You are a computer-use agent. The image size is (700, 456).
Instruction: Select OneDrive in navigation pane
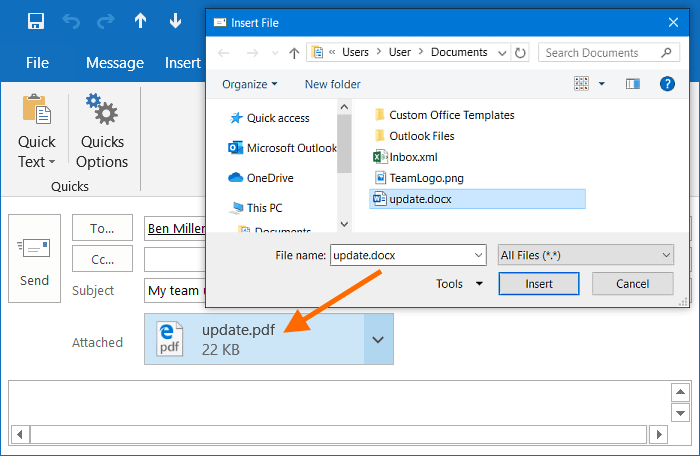[261, 178]
